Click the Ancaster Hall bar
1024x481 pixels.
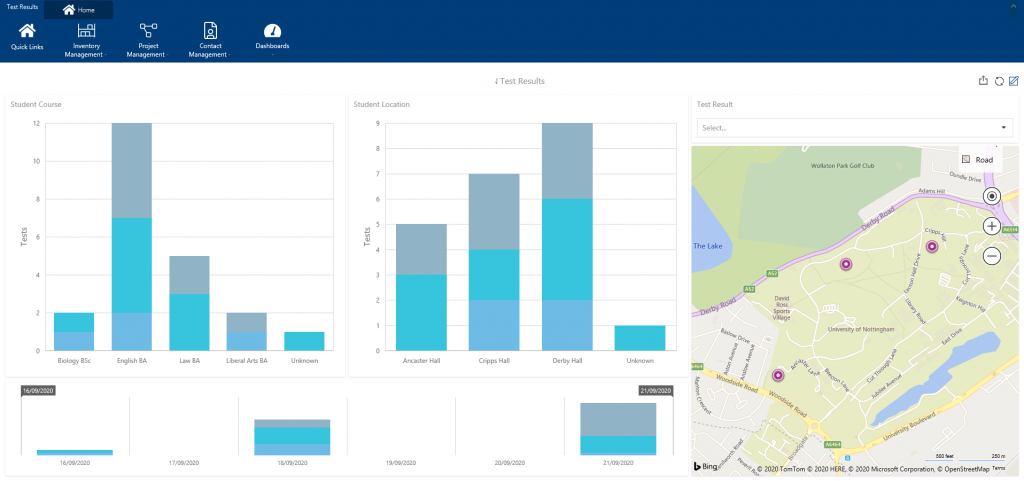[x=421, y=287]
